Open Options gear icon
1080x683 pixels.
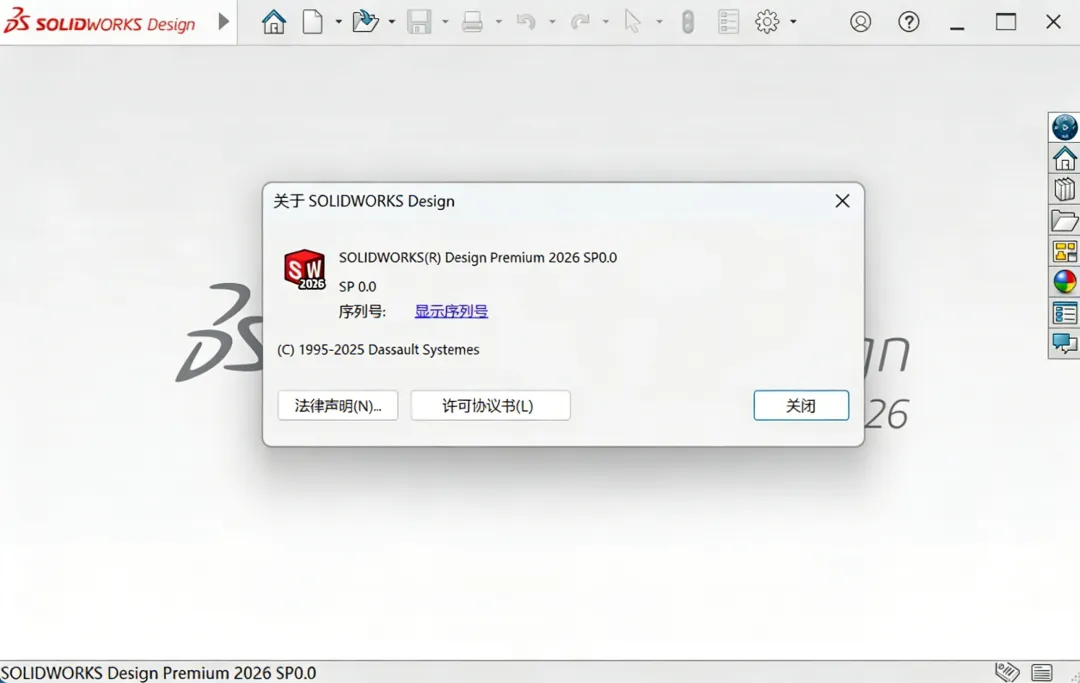(767, 22)
